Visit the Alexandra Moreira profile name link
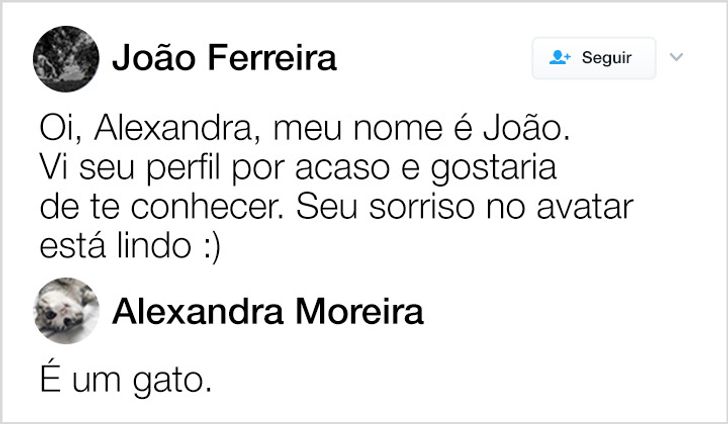The height and width of the screenshot is (424, 728). (268, 311)
